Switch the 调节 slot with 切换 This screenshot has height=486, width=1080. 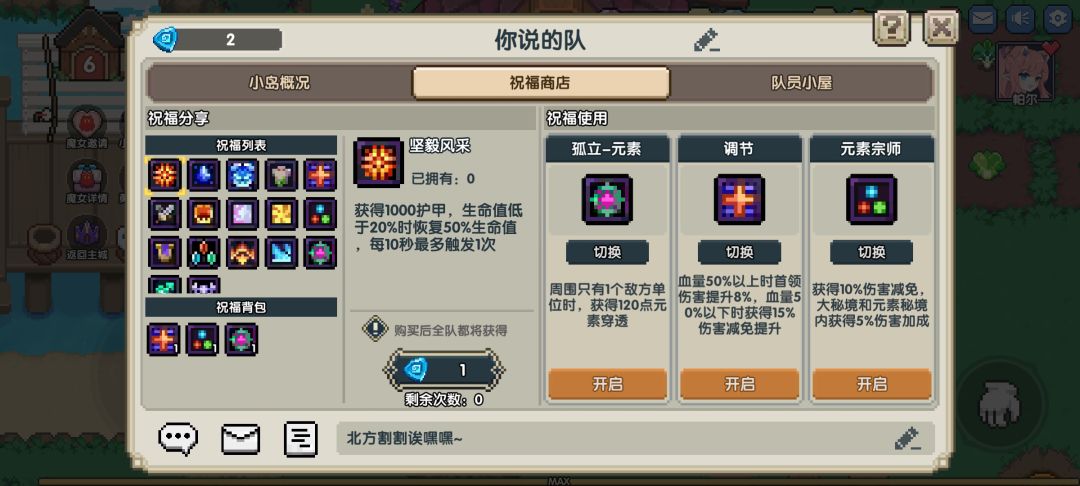(740, 253)
